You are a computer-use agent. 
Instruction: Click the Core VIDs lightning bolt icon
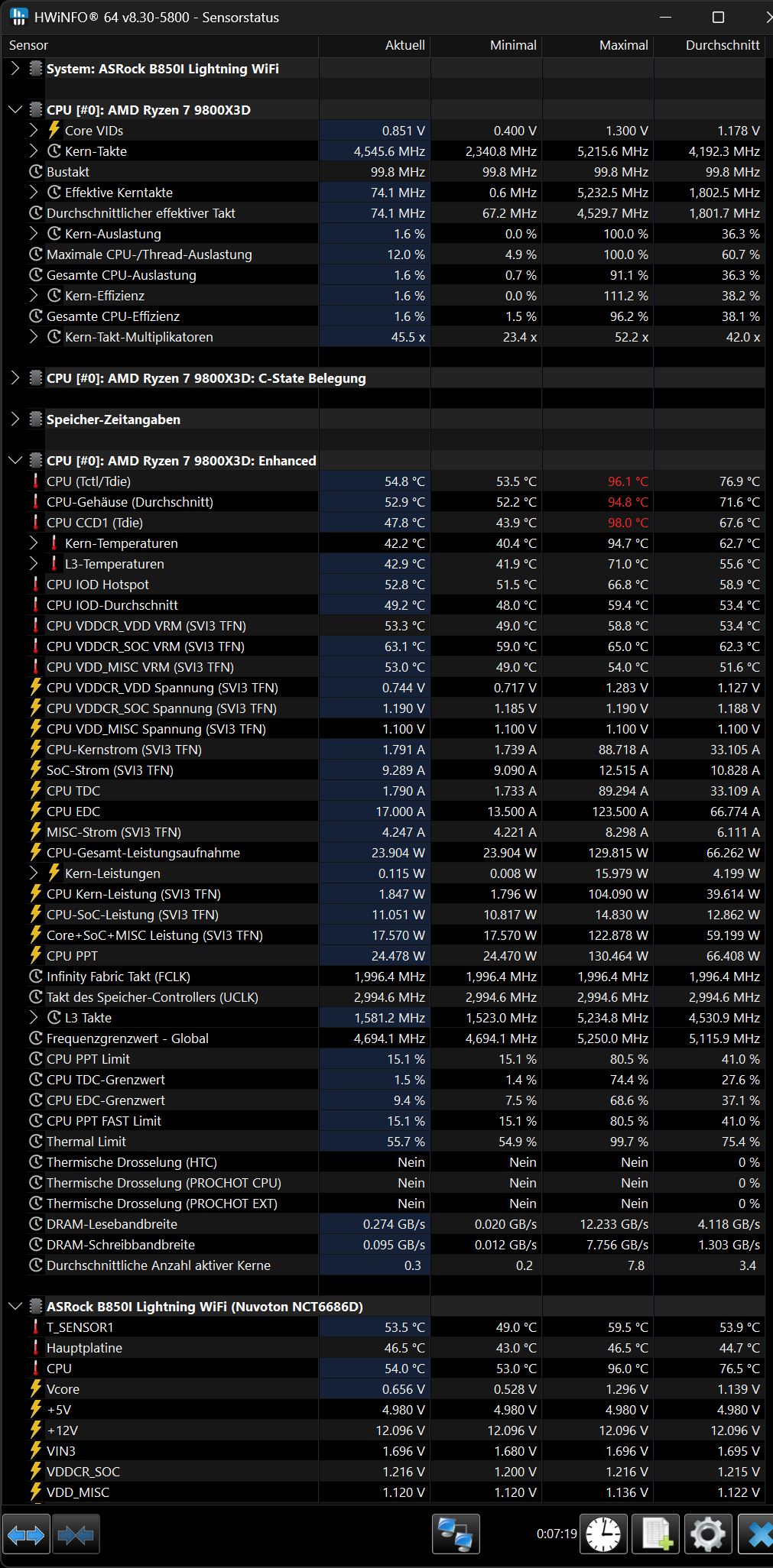click(x=54, y=130)
